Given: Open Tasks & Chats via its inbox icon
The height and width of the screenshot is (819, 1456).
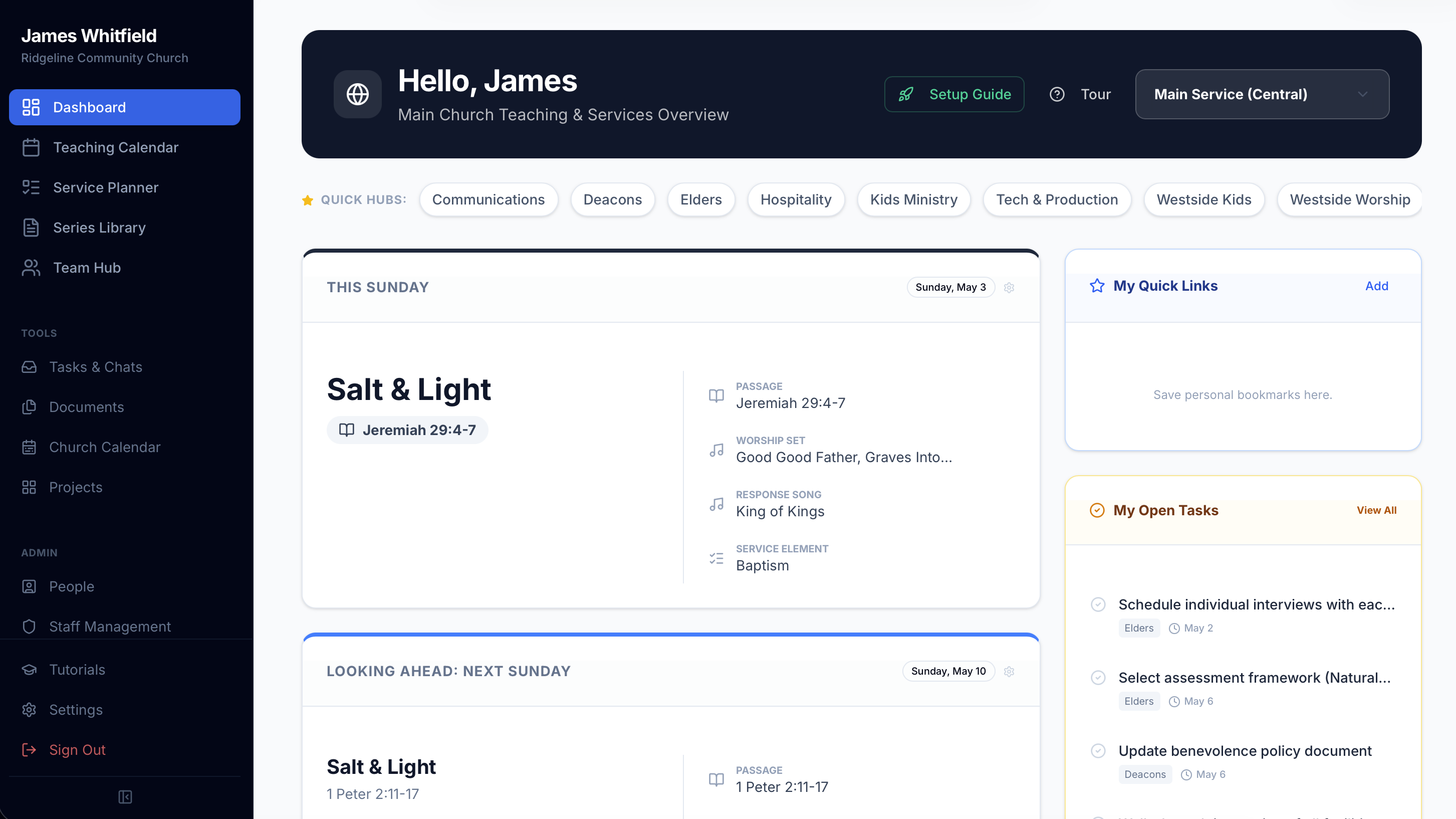Looking at the screenshot, I should (30, 366).
